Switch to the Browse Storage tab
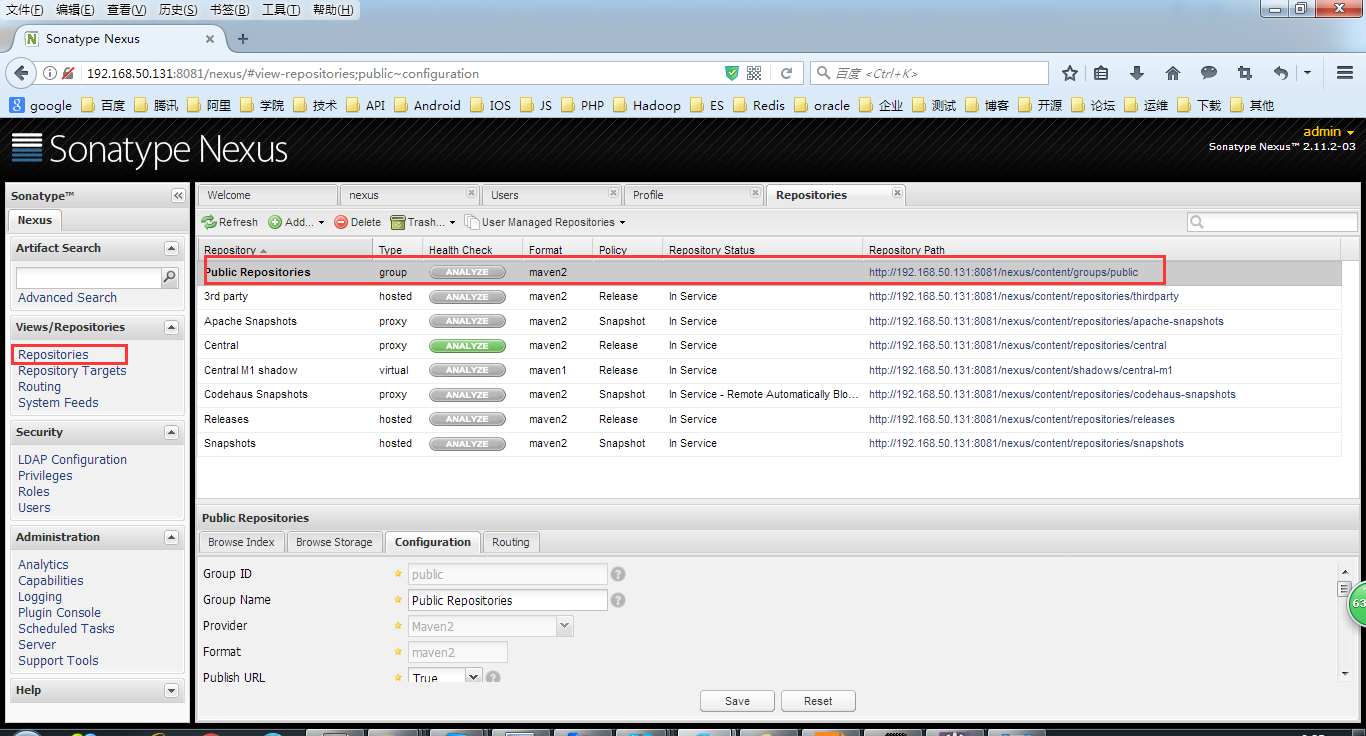This screenshot has height=736, width=1366. (334, 542)
